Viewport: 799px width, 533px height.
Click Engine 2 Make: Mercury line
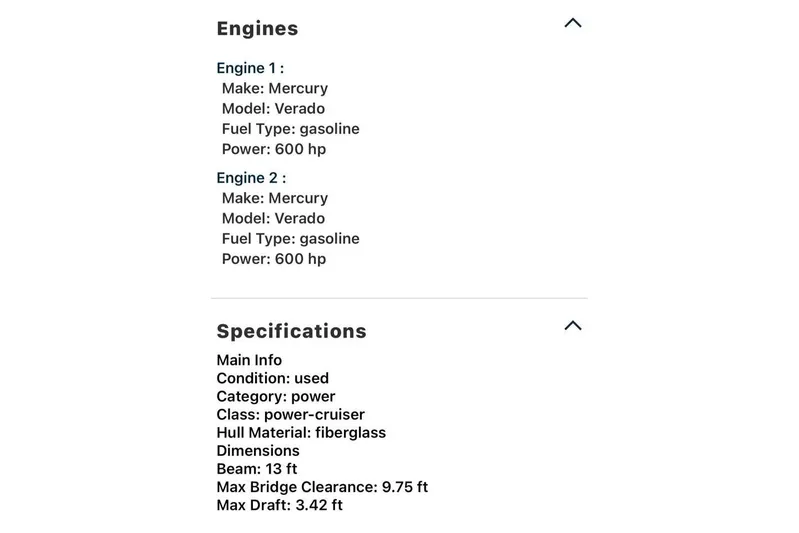[275, 198]
